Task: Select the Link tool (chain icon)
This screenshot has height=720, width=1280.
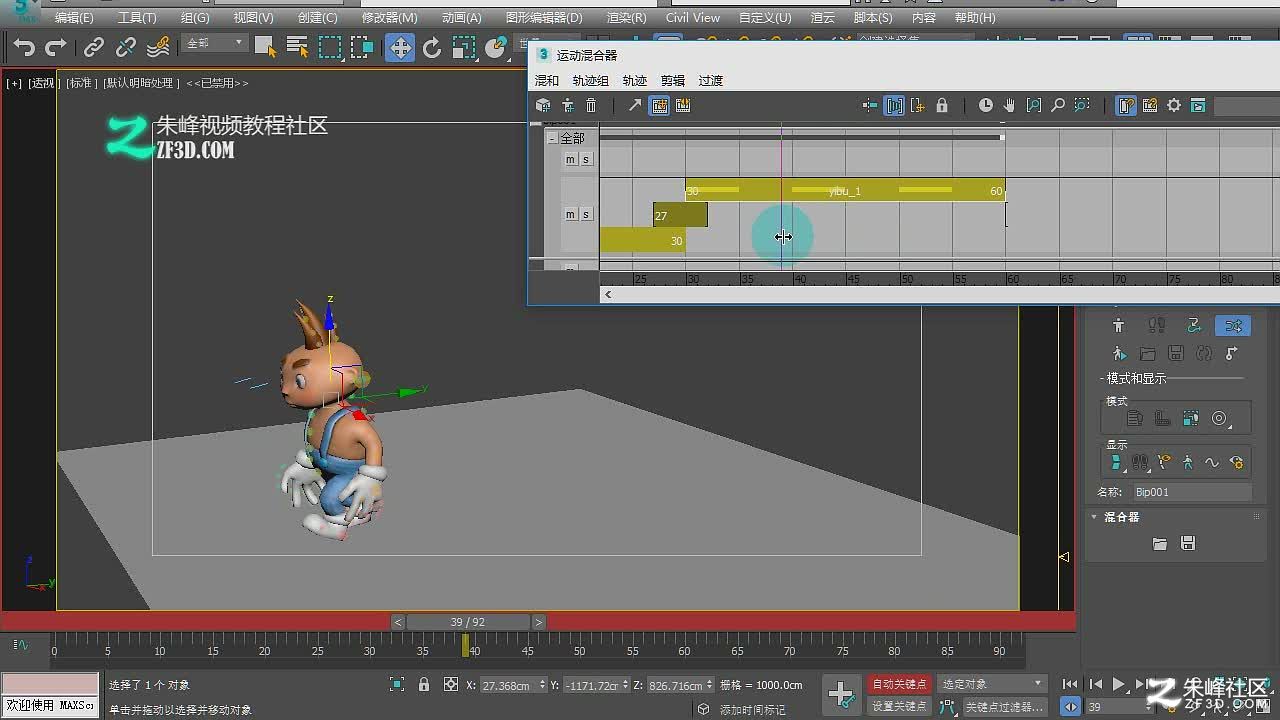Action: click(94, 47)
